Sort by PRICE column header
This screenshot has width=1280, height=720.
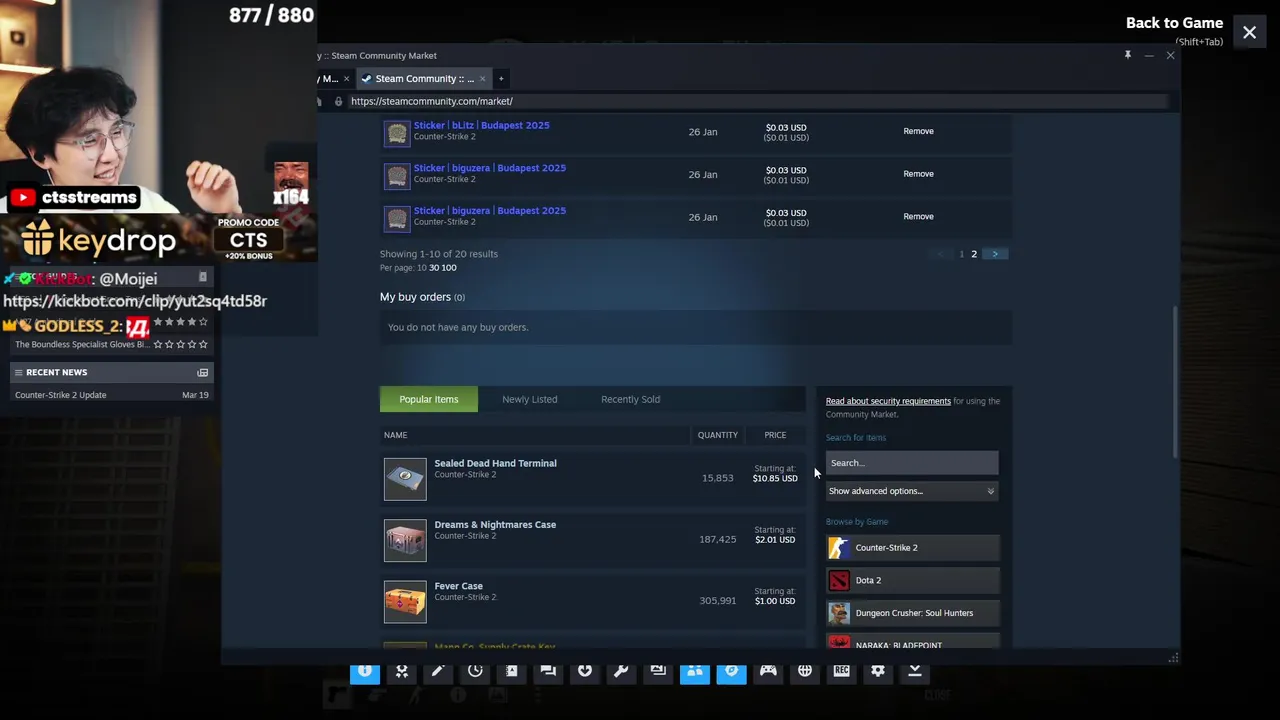775,435
